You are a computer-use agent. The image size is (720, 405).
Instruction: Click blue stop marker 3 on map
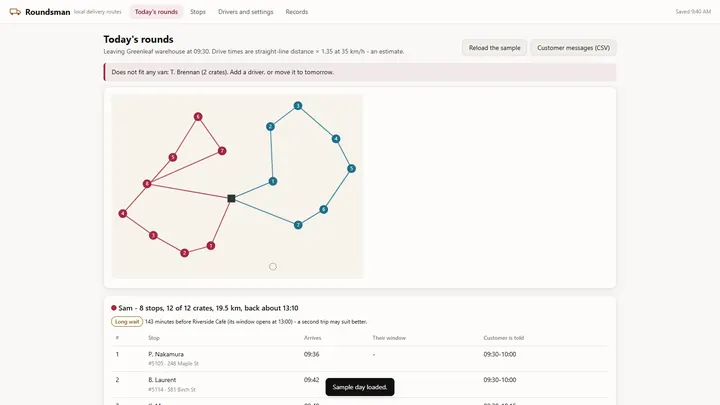298,106
